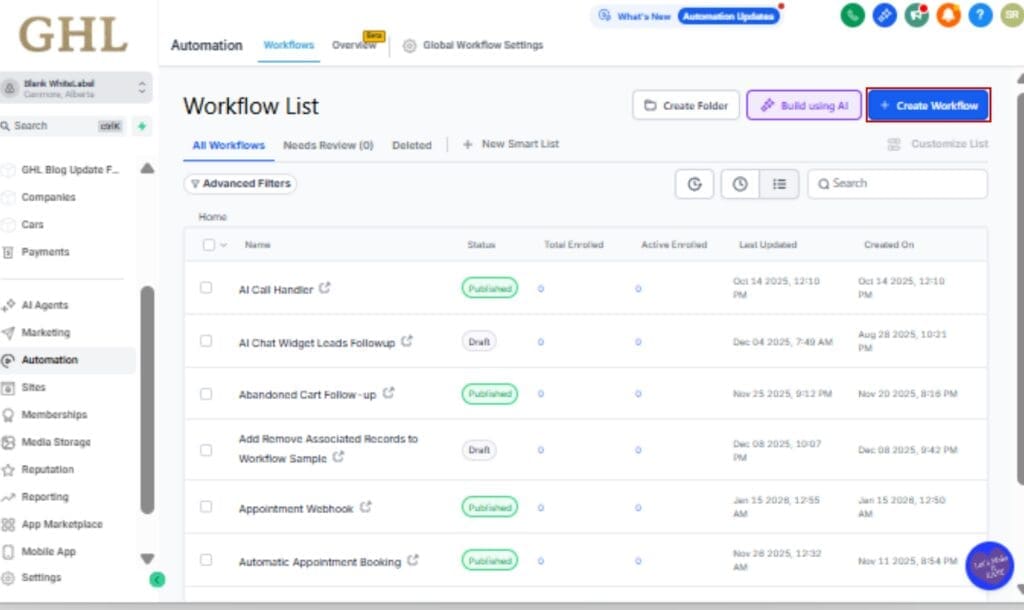Open the phone dialer icon in header
Viewport: 1024px width, 610px height.
click(852, 16)
